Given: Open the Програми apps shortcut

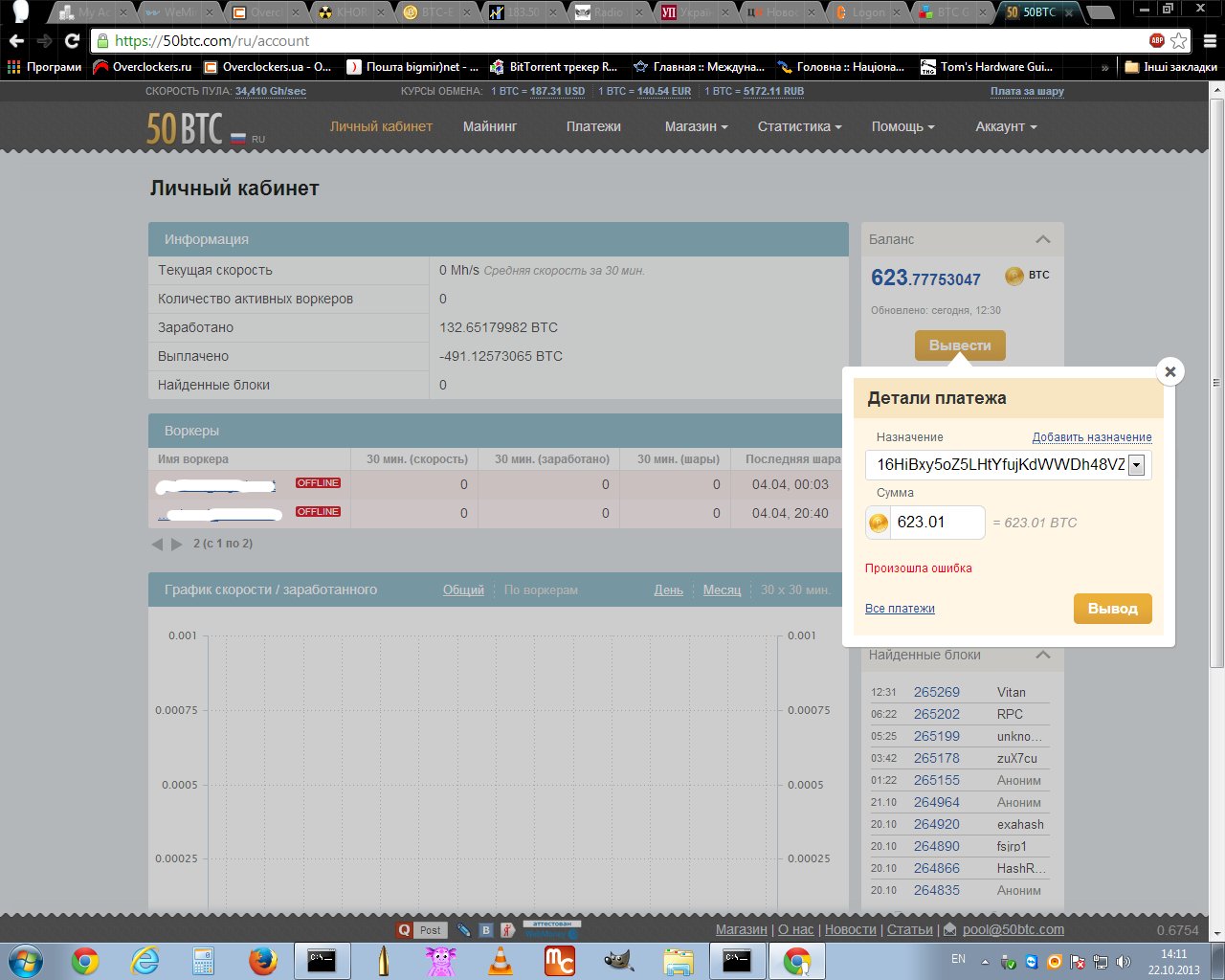Looking at the screenshot, I should click(x=44, y=67).
